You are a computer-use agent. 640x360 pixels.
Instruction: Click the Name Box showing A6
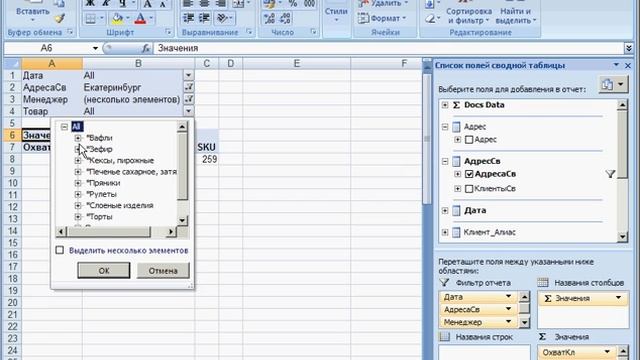coord(47,48)
